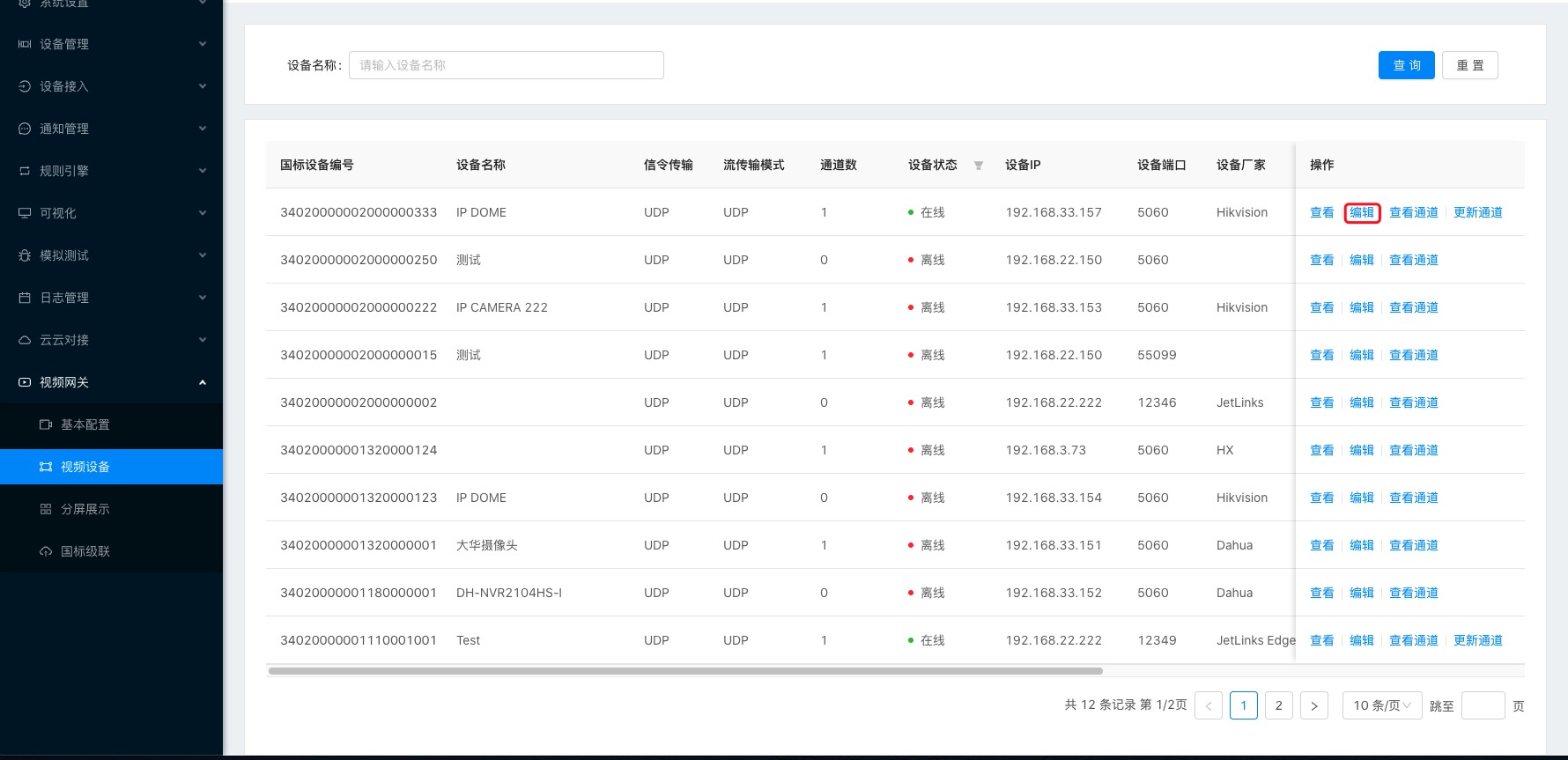Click the 可视化 monitor icon
The image size is (1568, 760).
(25, 213)
